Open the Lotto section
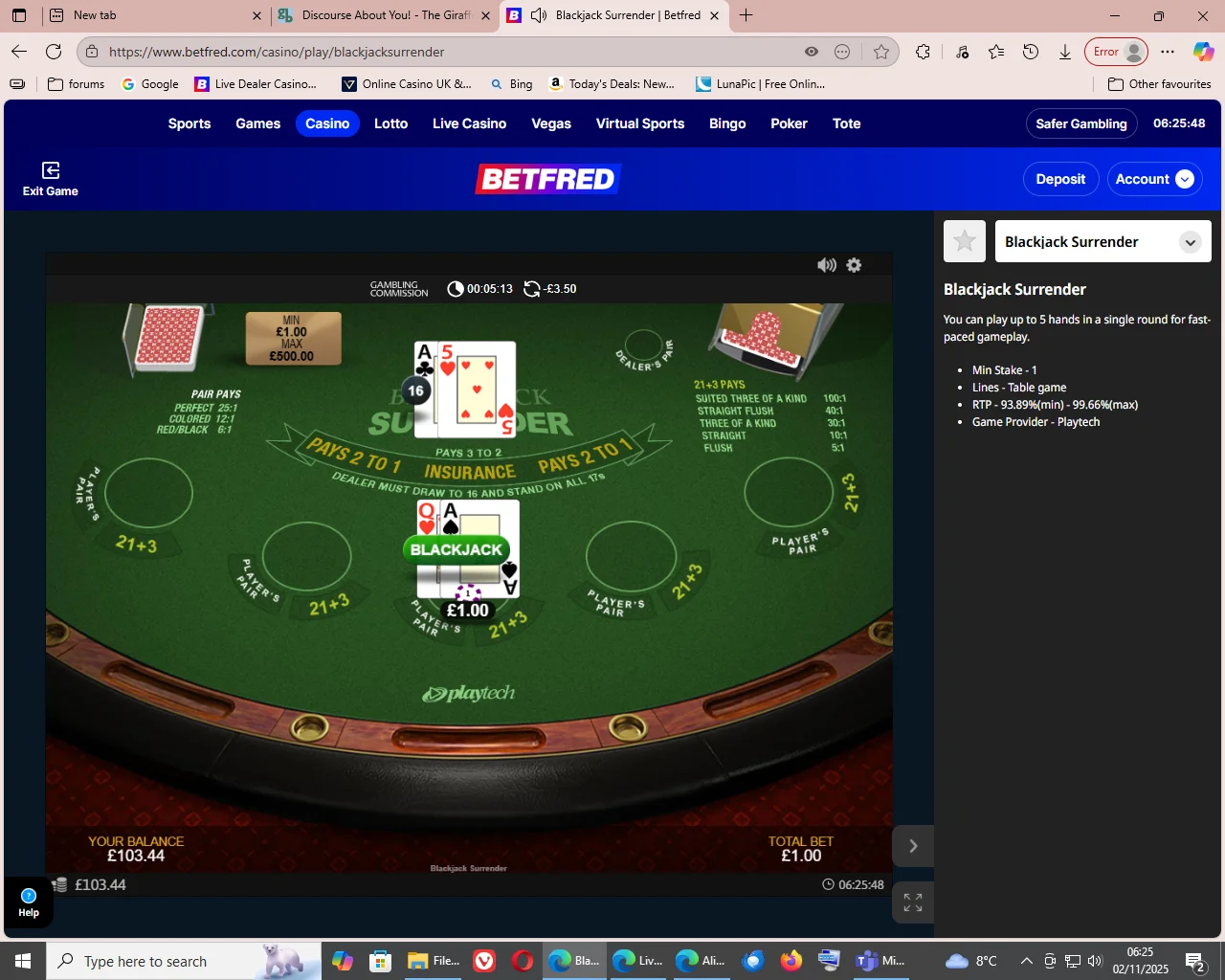Image resolution: width=1225 pixels, height=980 pixels. coord(390,123)
